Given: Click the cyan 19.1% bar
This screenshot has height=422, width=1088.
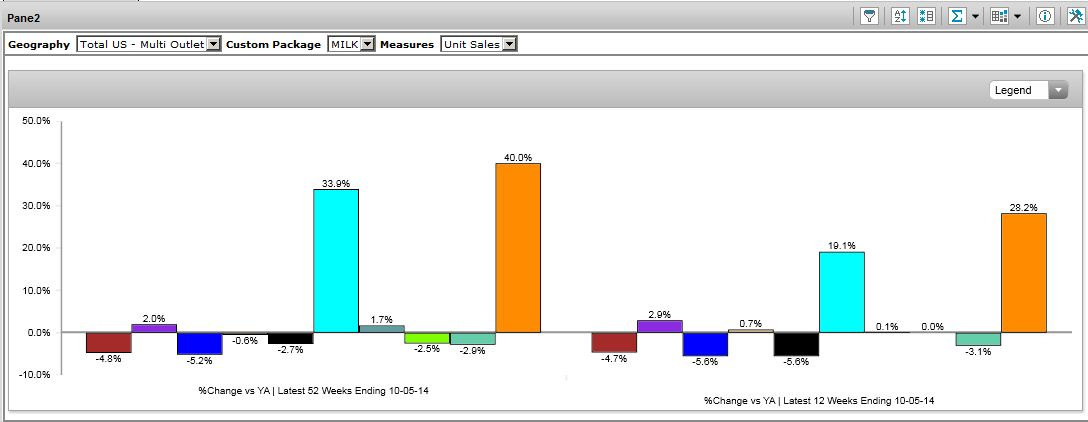Looking at the screenshot, I should point(841,291).
